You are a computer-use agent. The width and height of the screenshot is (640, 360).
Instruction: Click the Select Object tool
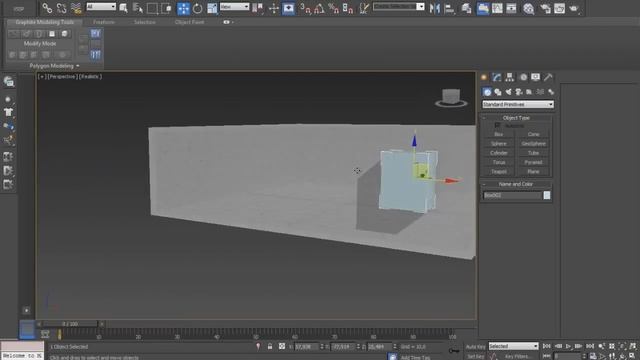click(x=123, y=8)
